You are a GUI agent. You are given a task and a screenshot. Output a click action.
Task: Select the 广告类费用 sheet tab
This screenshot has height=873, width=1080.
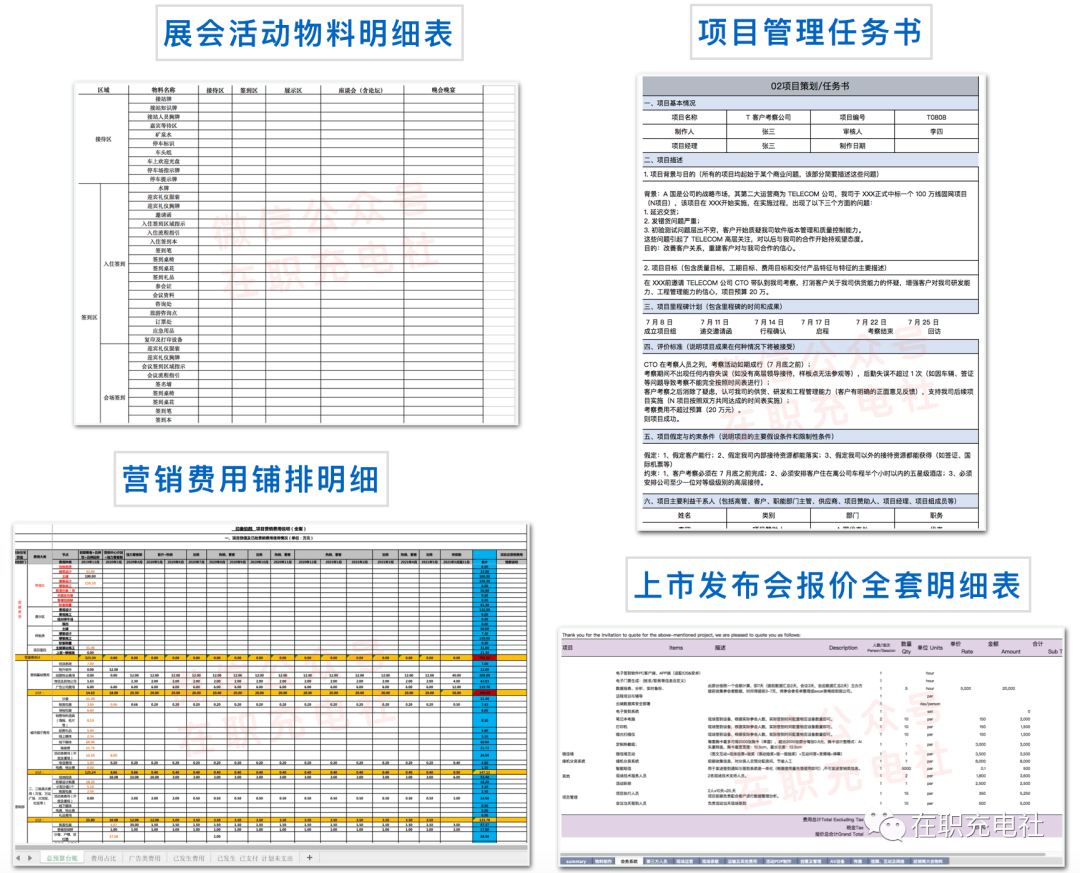(147, 858)
